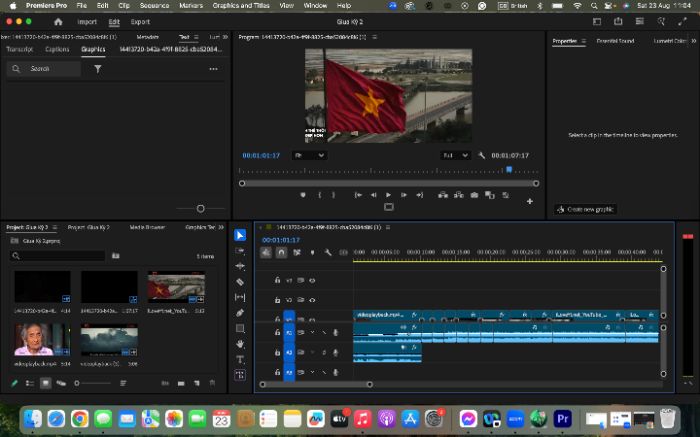Viewport: 700px width, 437px height.
Task: Expand Properties panel group overflow chevrons
Action: [x=694, y=41]
